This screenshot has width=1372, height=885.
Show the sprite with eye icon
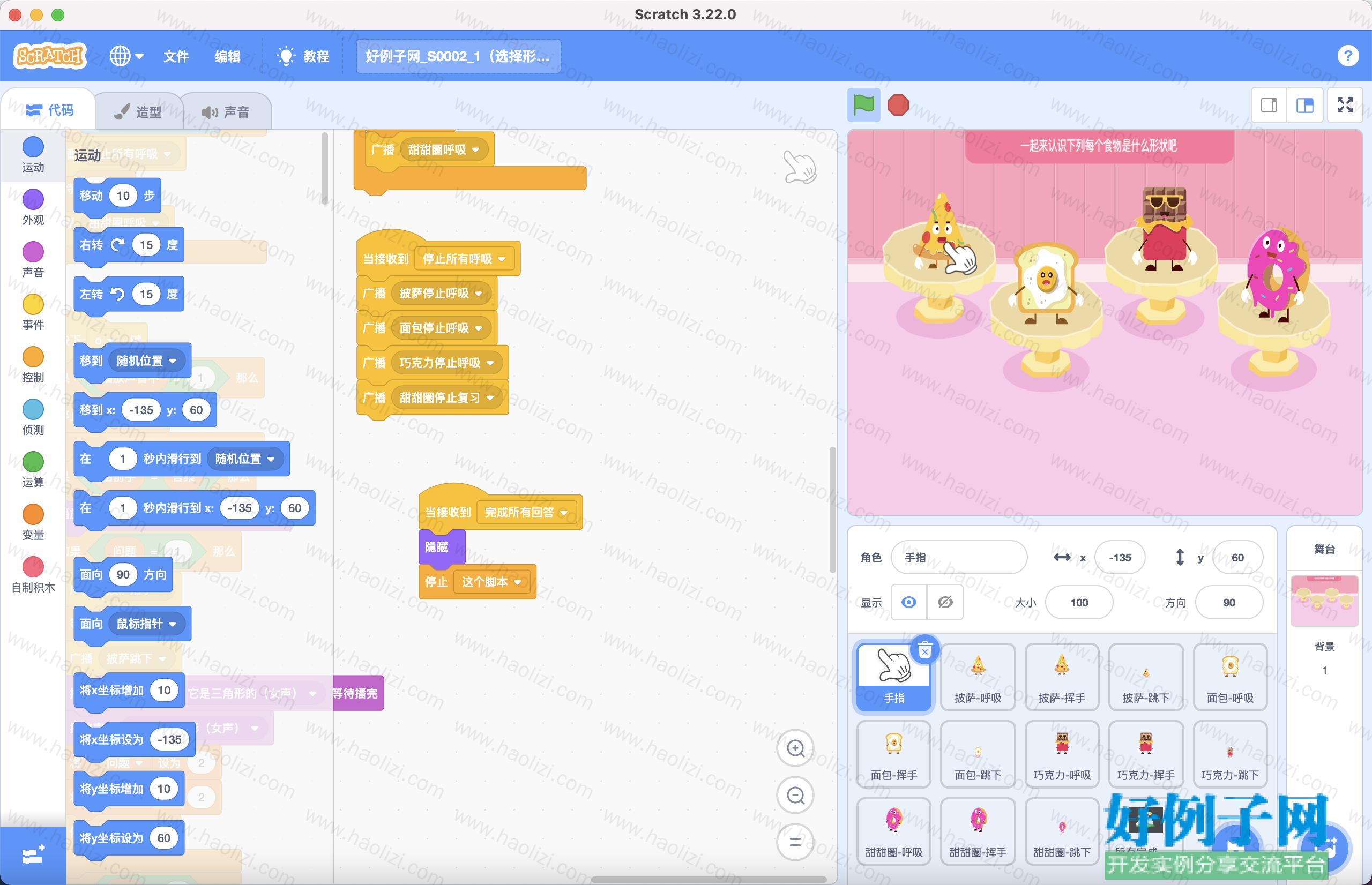pyautogui.click(x=908, y=602)
